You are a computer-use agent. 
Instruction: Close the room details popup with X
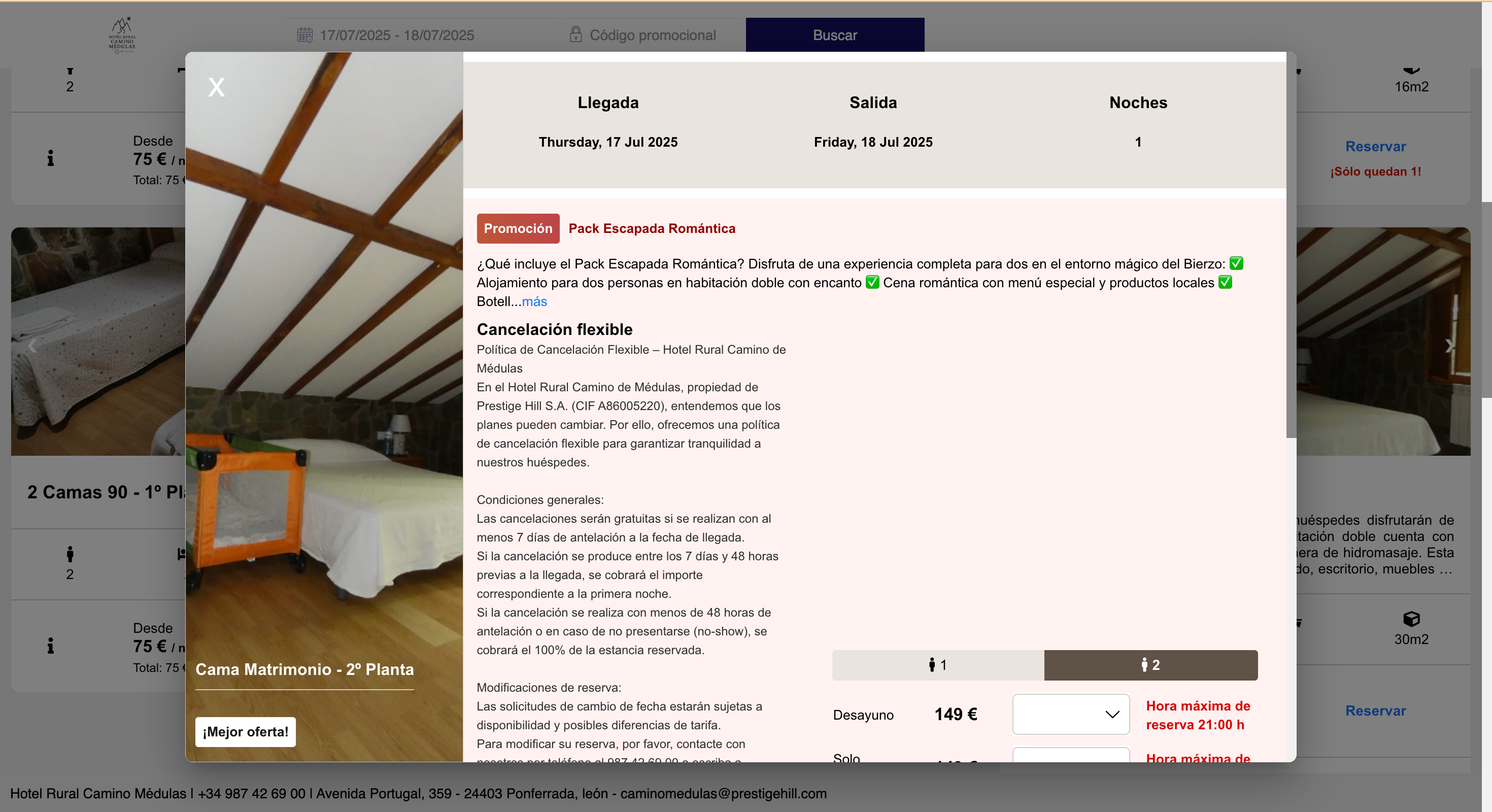tap(216, 87)
